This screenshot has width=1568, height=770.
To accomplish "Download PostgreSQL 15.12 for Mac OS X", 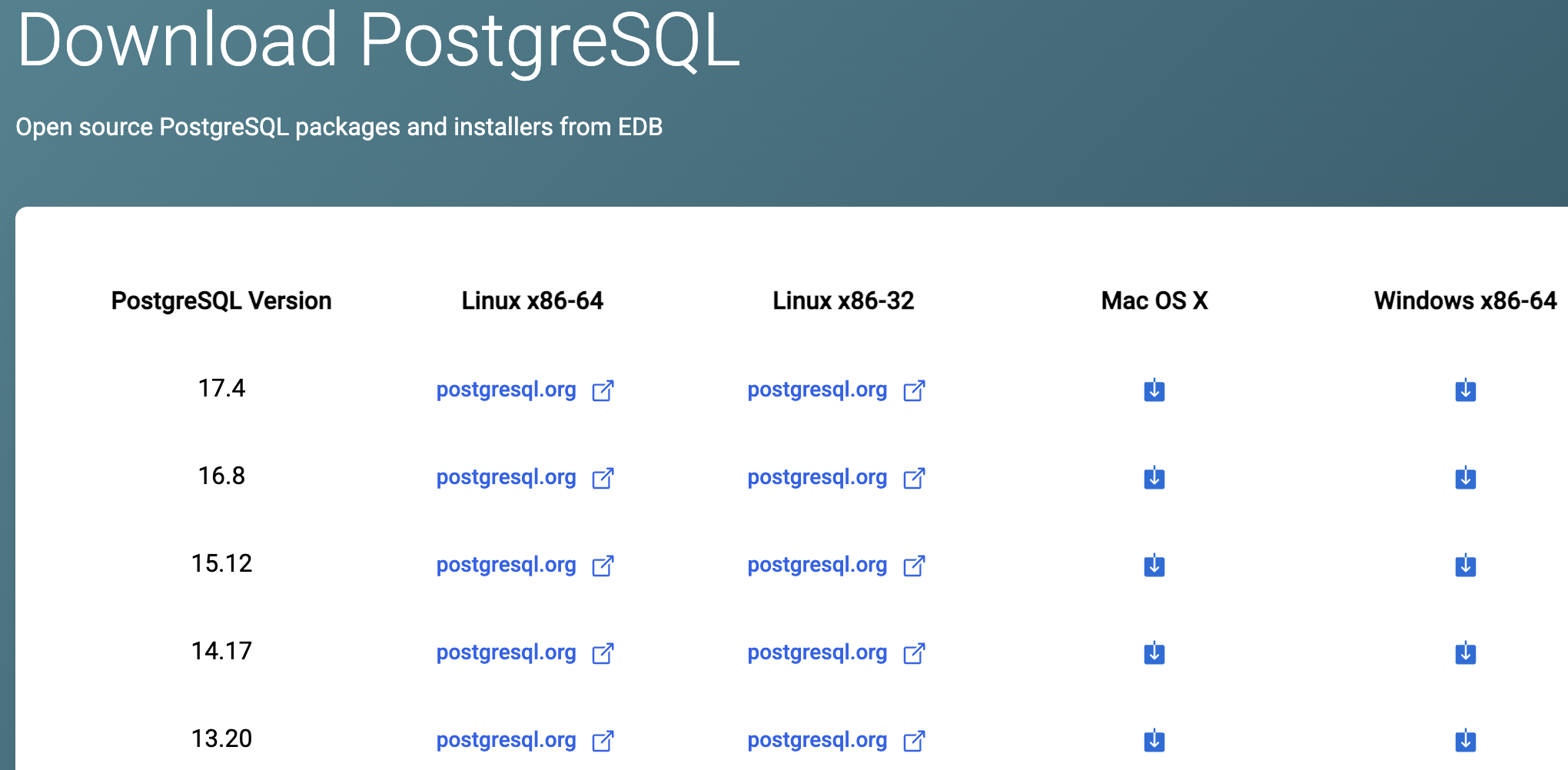I will coord(1154,565).
